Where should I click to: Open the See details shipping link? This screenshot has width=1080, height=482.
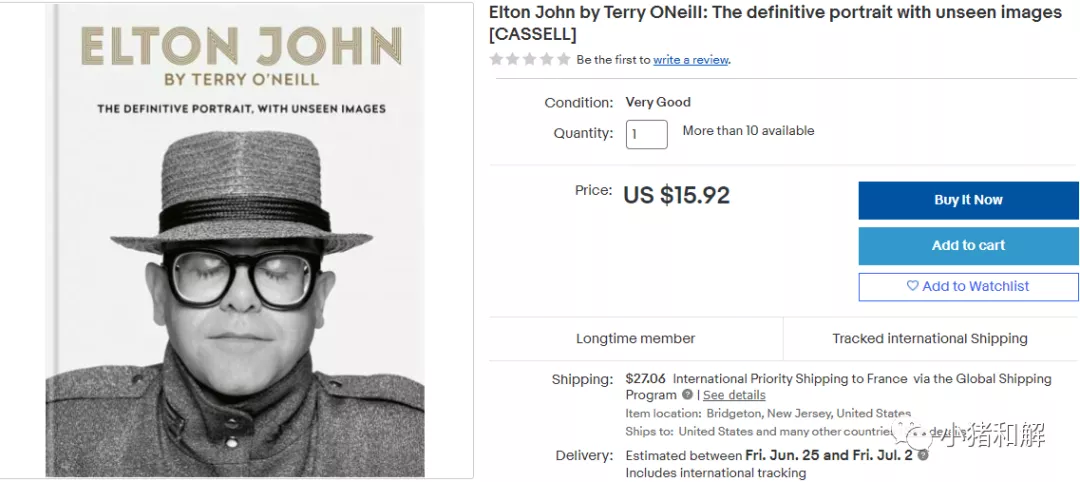(734, 395)
